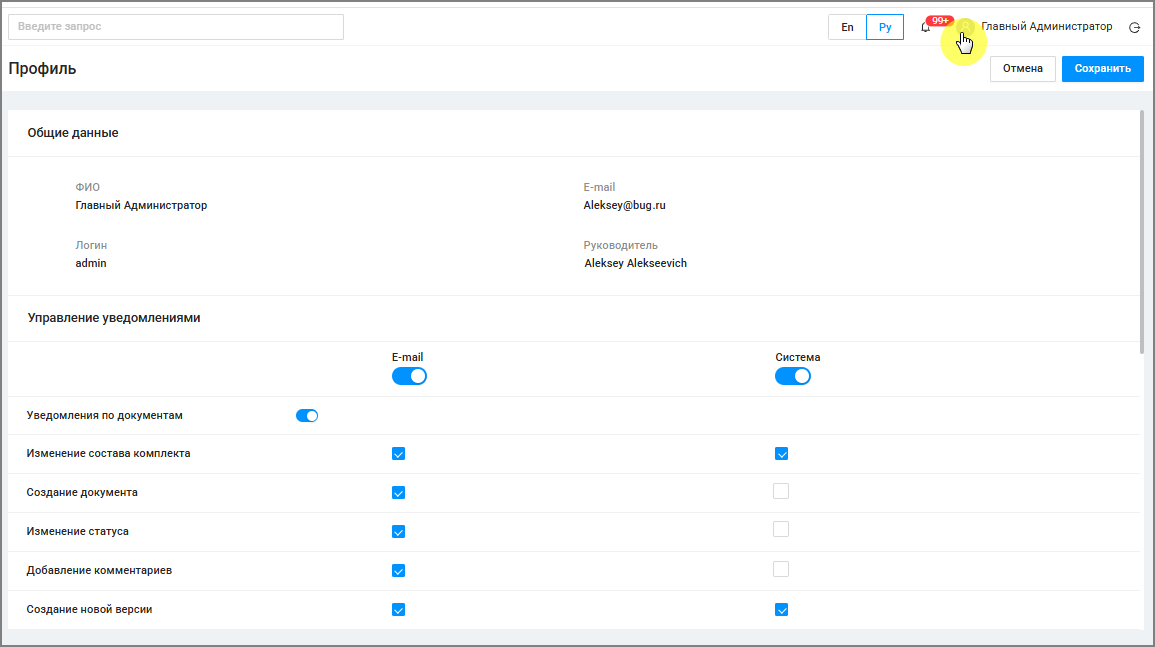
Task: Click the Сохранить button
Action: [1102, 69]
